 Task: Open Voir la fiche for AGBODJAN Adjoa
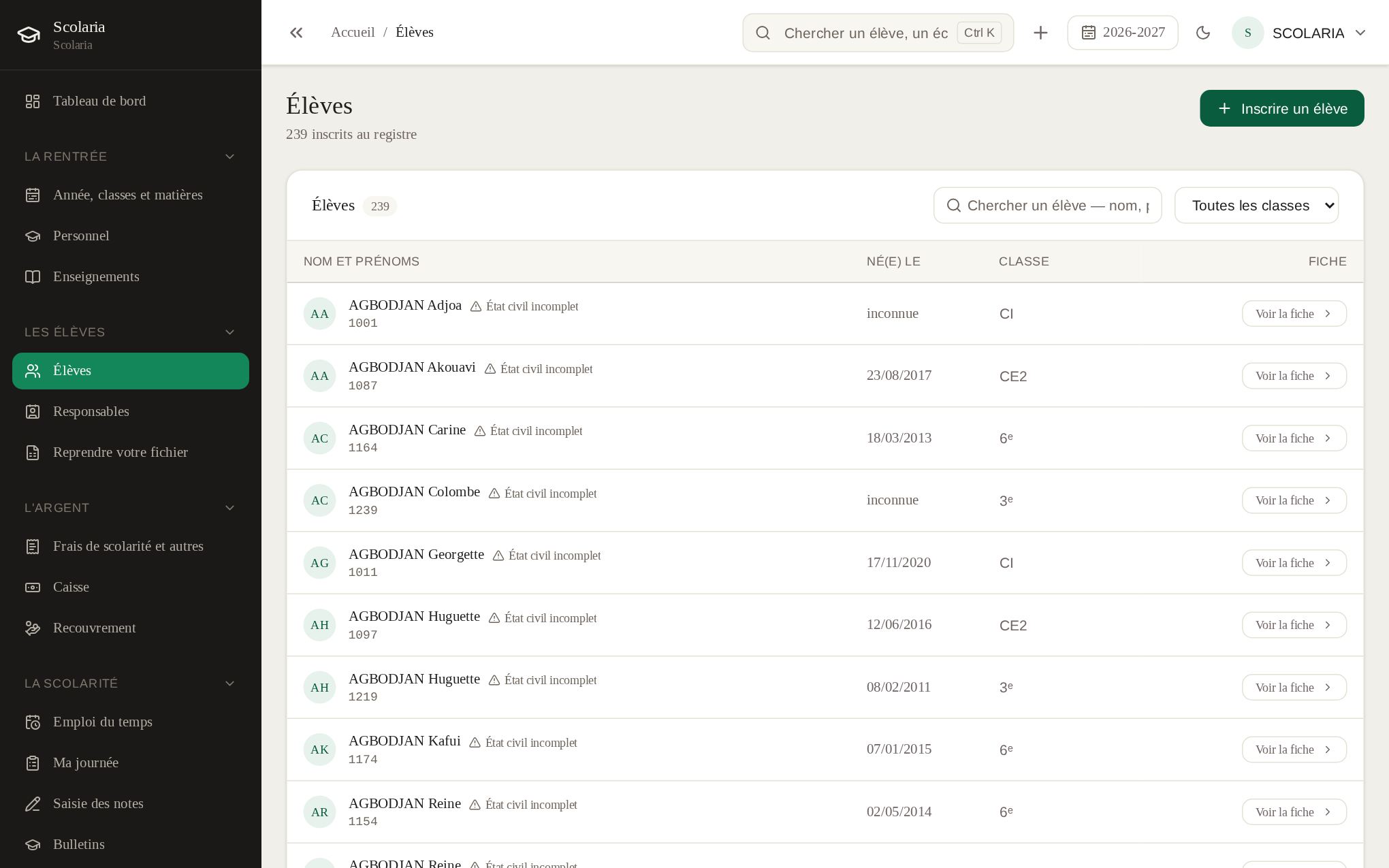tap(1294, 314)
